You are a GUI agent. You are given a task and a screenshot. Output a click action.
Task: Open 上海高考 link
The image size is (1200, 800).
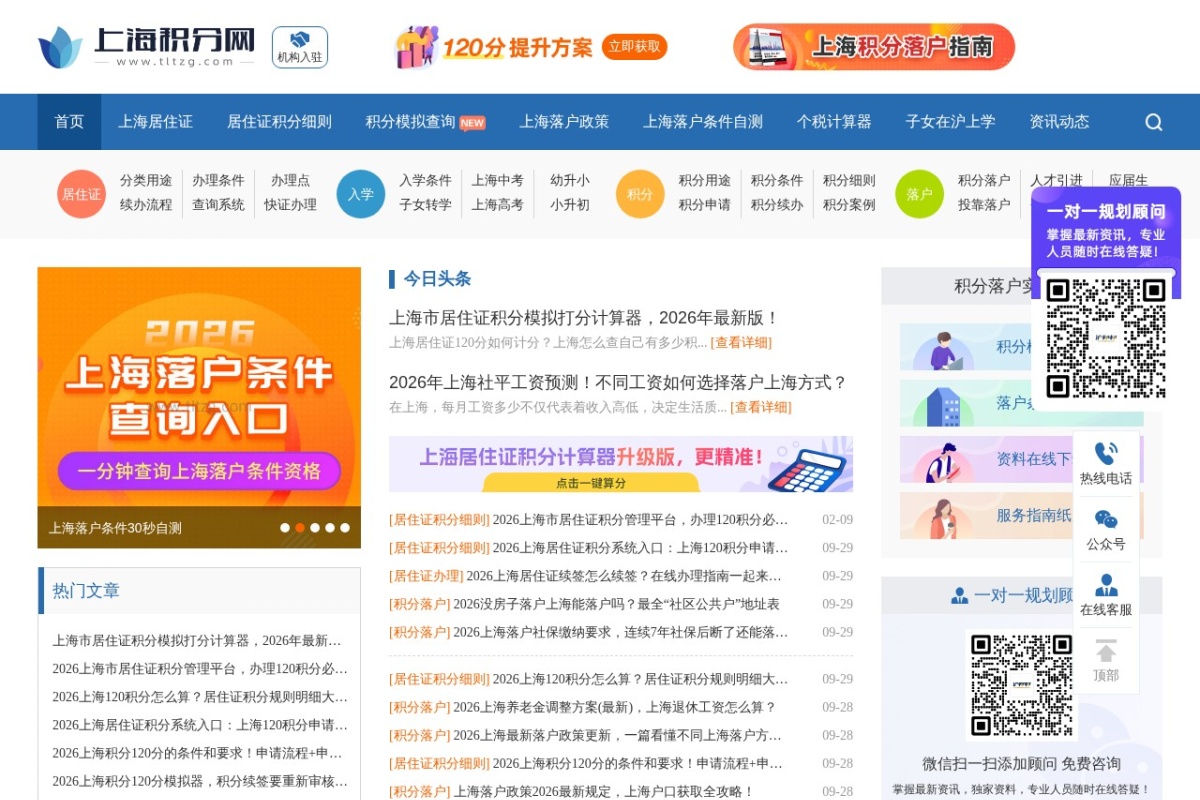point(497,205)
